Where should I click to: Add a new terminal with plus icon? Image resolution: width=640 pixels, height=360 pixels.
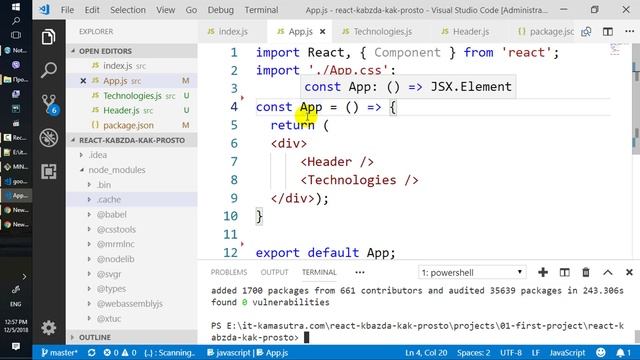(543, 272)
